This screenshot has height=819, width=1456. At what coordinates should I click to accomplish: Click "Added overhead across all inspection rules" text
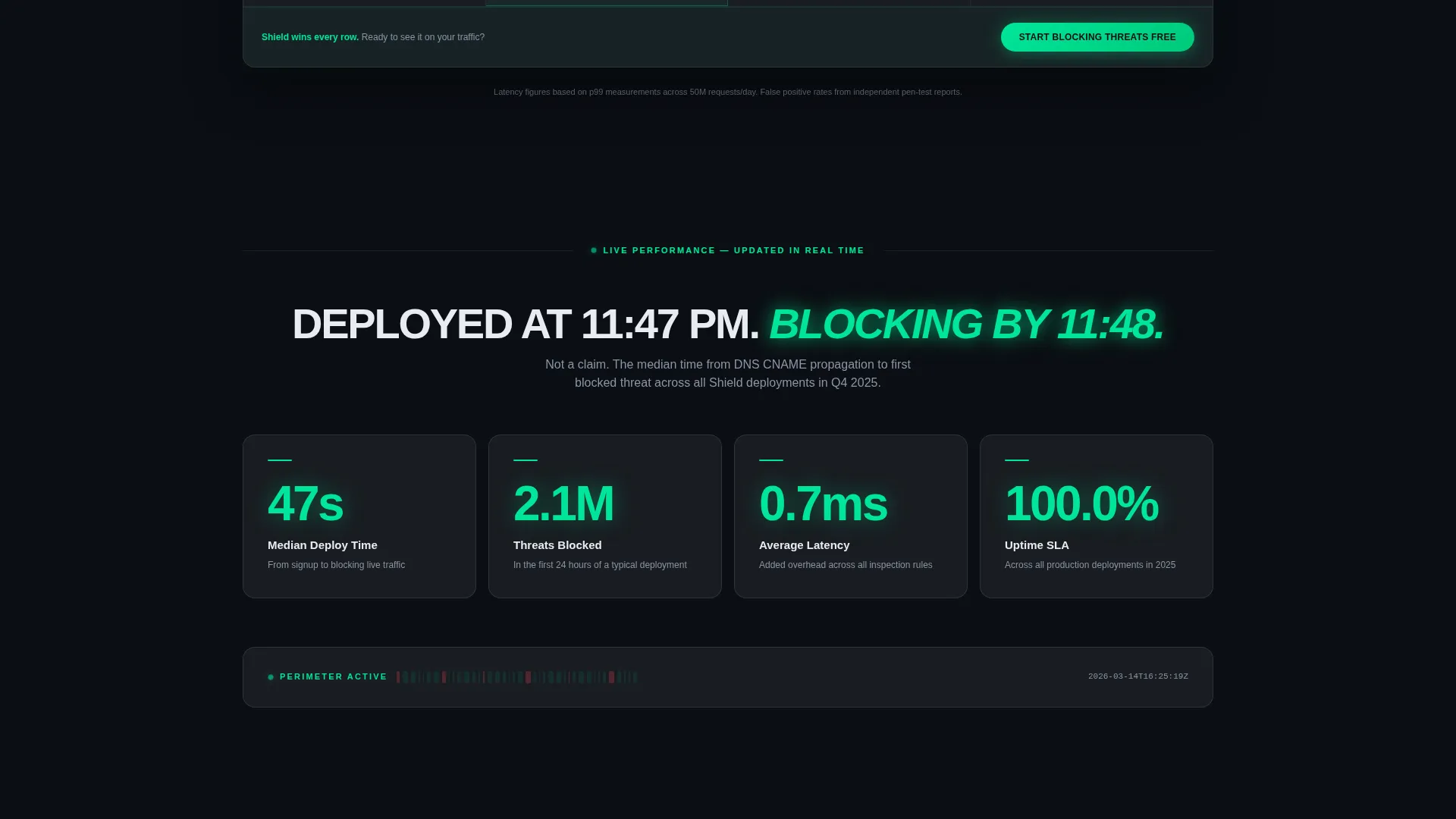pos(846,565)
